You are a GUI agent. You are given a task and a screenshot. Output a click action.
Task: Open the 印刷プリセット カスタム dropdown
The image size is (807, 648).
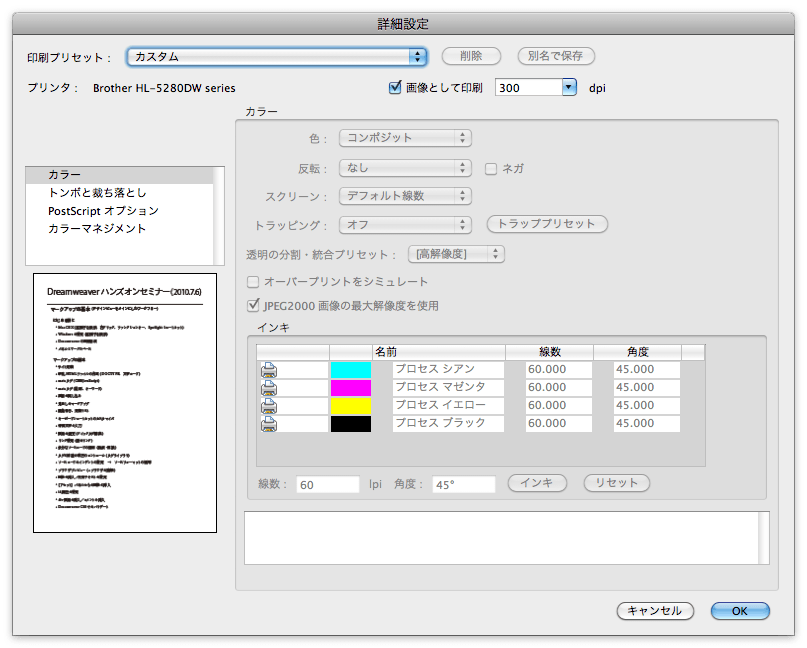[x=277, y=57]
